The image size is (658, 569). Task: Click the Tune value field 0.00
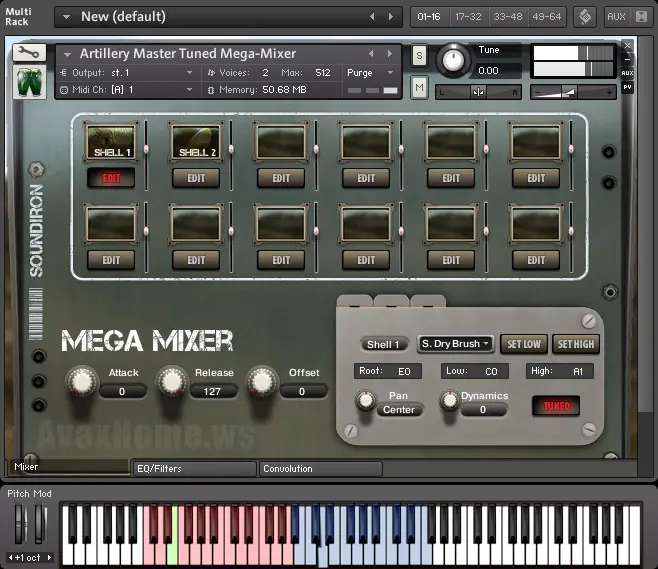498,70
